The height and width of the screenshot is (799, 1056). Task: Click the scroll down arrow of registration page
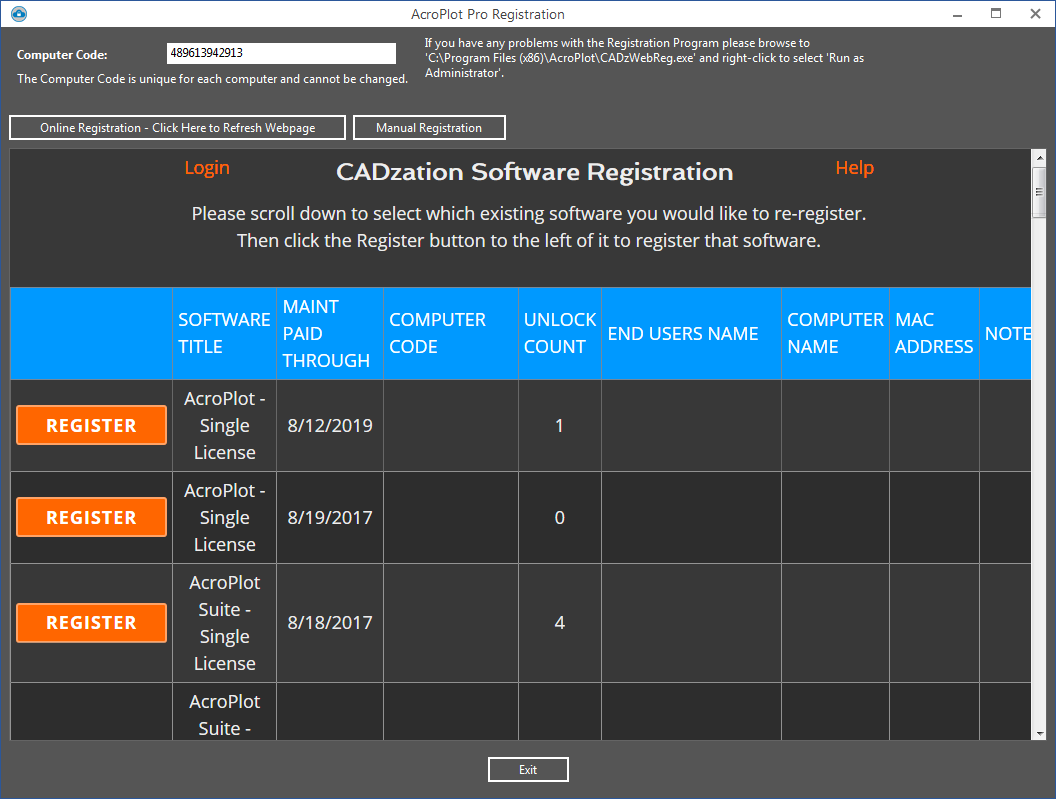[1039, 733]
